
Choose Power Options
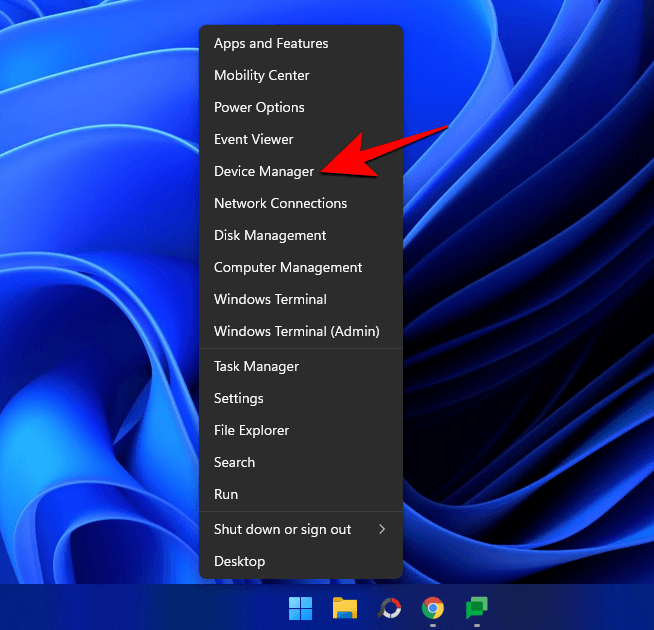pos(259,107)
